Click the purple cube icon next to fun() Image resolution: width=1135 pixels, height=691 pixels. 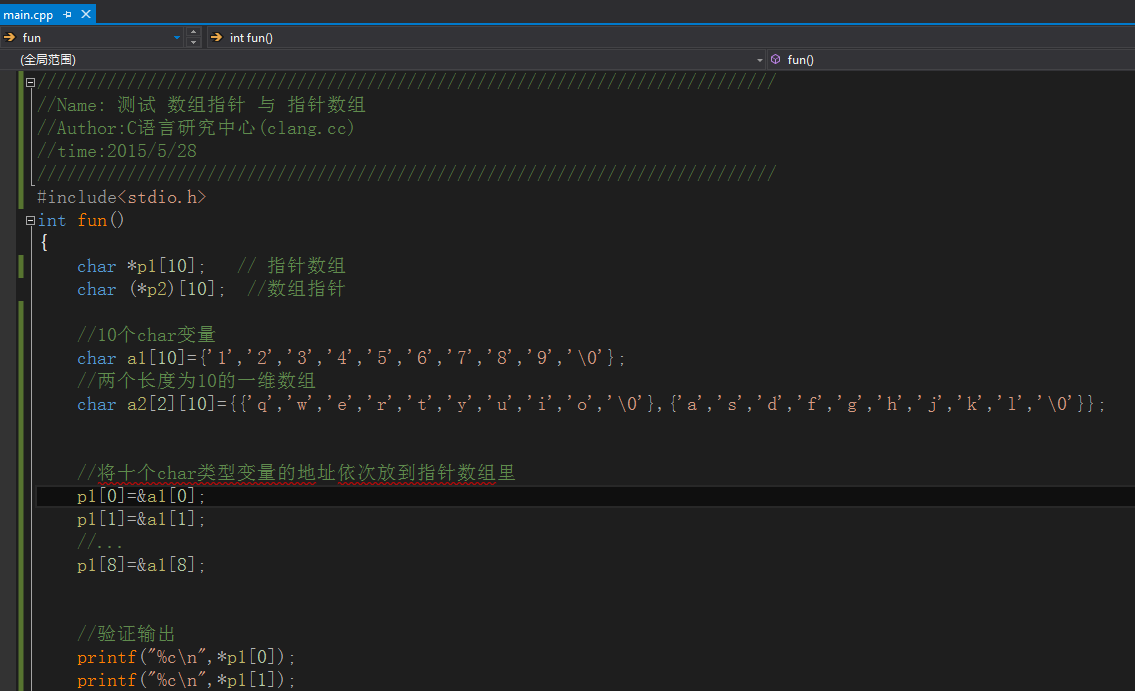click(776, 60)
